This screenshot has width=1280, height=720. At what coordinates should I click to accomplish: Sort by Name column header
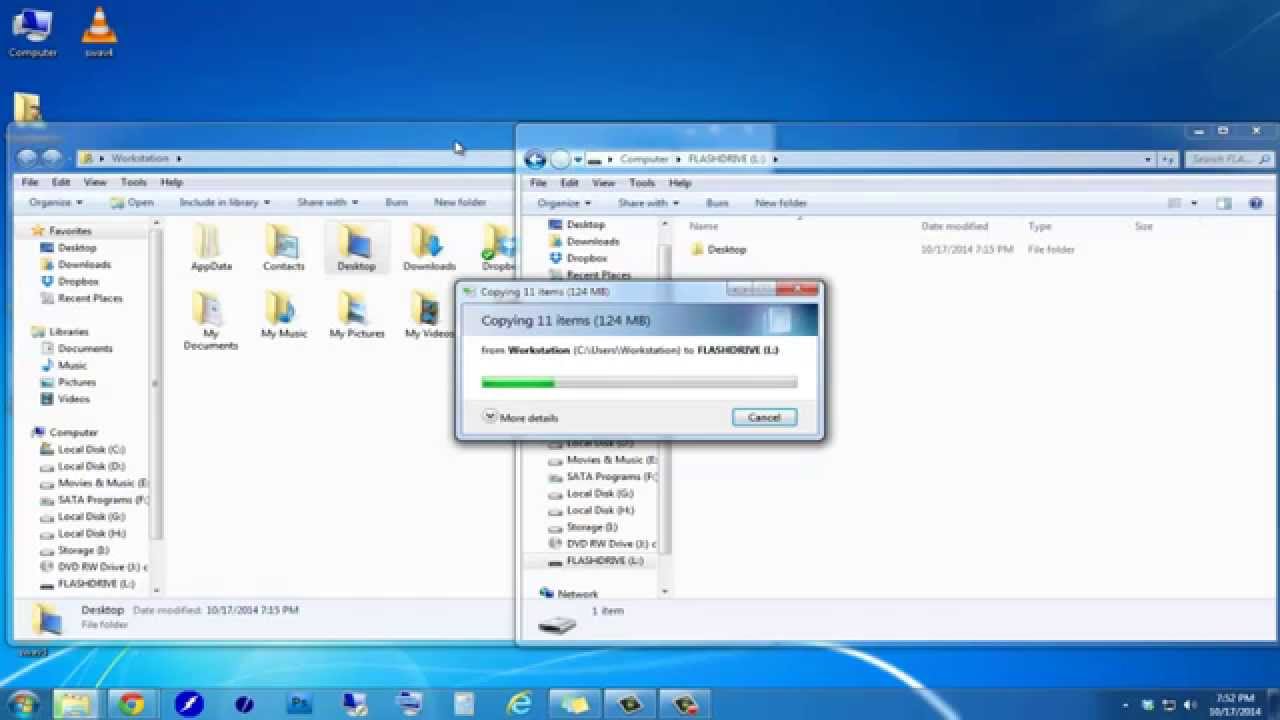pyautogui.click(x=704, y=227)
